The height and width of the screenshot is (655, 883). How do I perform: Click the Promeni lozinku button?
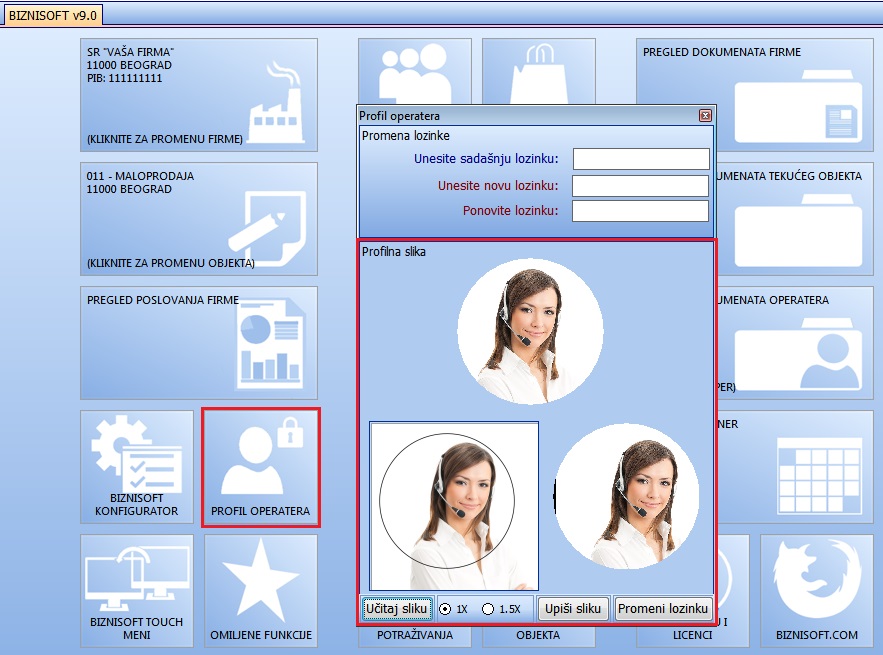(663, 609)
